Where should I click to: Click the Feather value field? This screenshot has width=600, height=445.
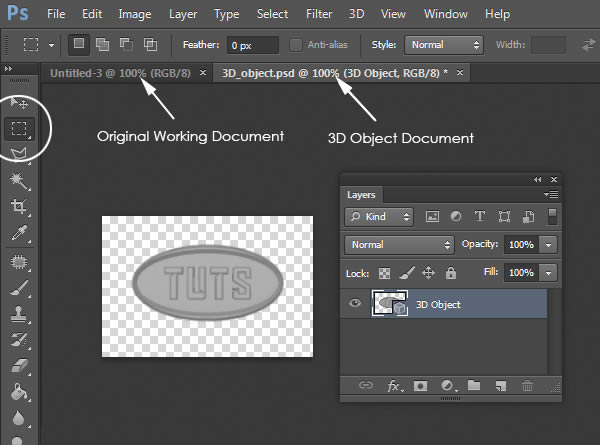pos(253,45)
